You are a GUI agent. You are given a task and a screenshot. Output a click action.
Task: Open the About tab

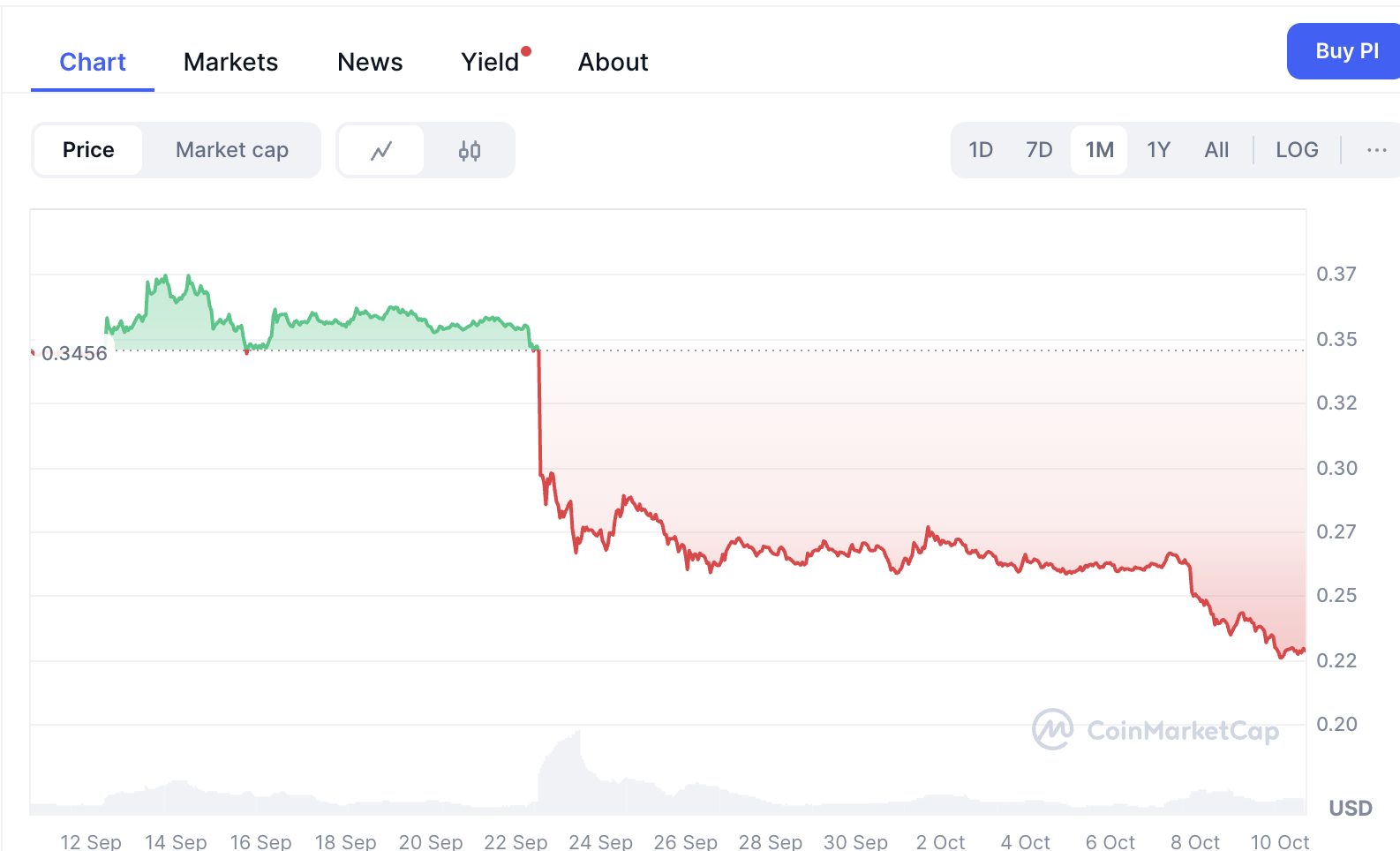pyautogui.click(x=613, y=62)
